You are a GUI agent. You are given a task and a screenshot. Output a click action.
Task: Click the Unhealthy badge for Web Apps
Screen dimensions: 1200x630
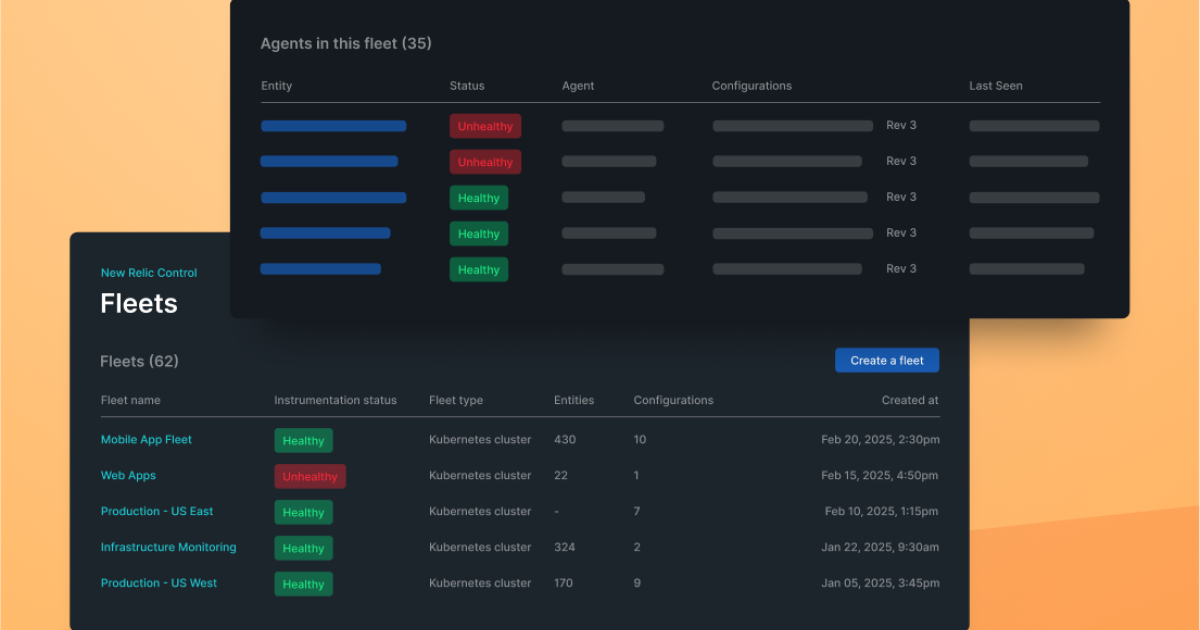click(310, 477)
